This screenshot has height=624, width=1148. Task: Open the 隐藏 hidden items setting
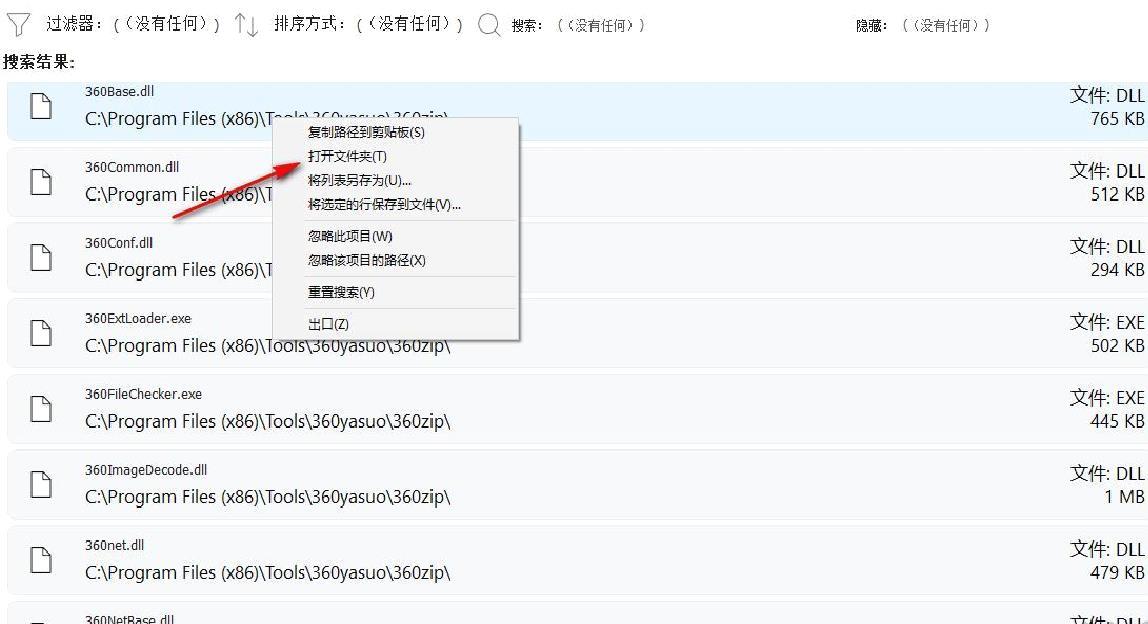tap(923, 26)
